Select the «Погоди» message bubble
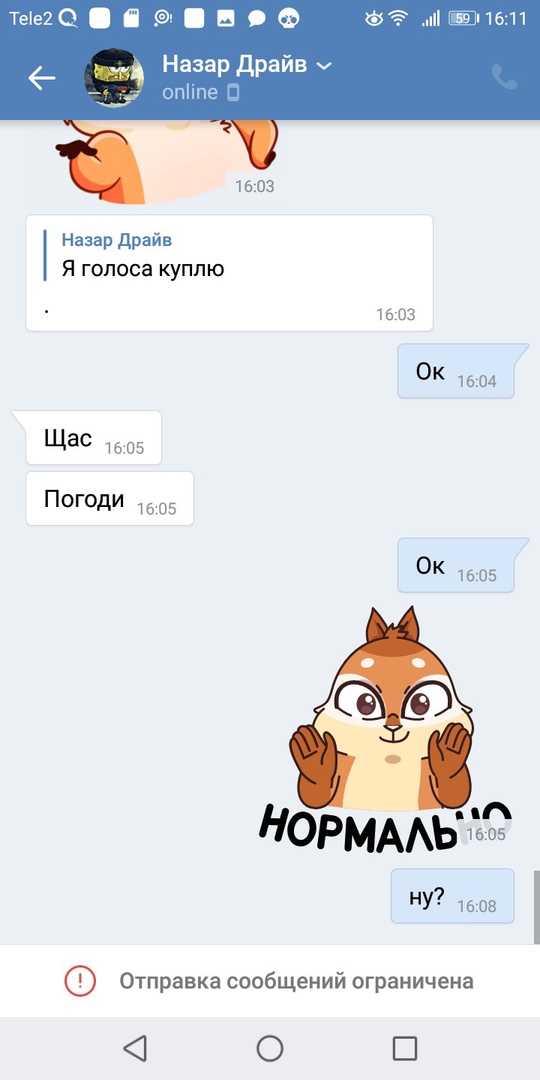This screenshot has height=1080, width=540. tap(110, 498)
